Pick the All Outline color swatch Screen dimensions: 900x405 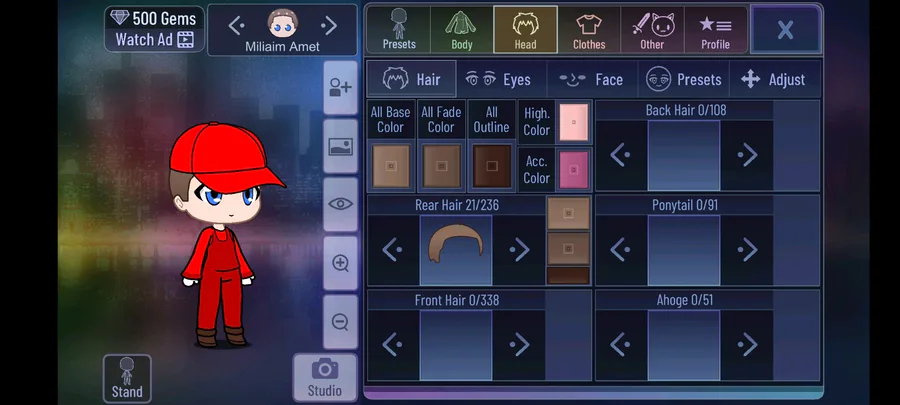pyautogui.click(x=492, y=166)
